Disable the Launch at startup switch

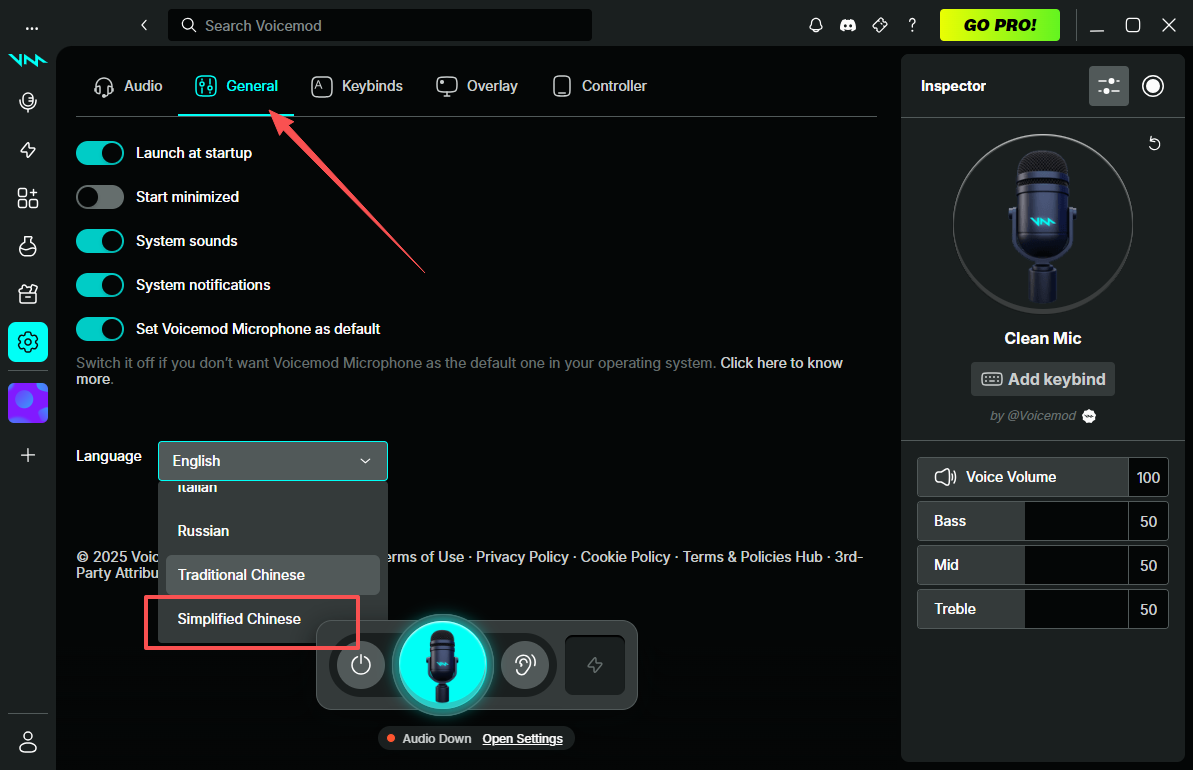pos(100,153)
